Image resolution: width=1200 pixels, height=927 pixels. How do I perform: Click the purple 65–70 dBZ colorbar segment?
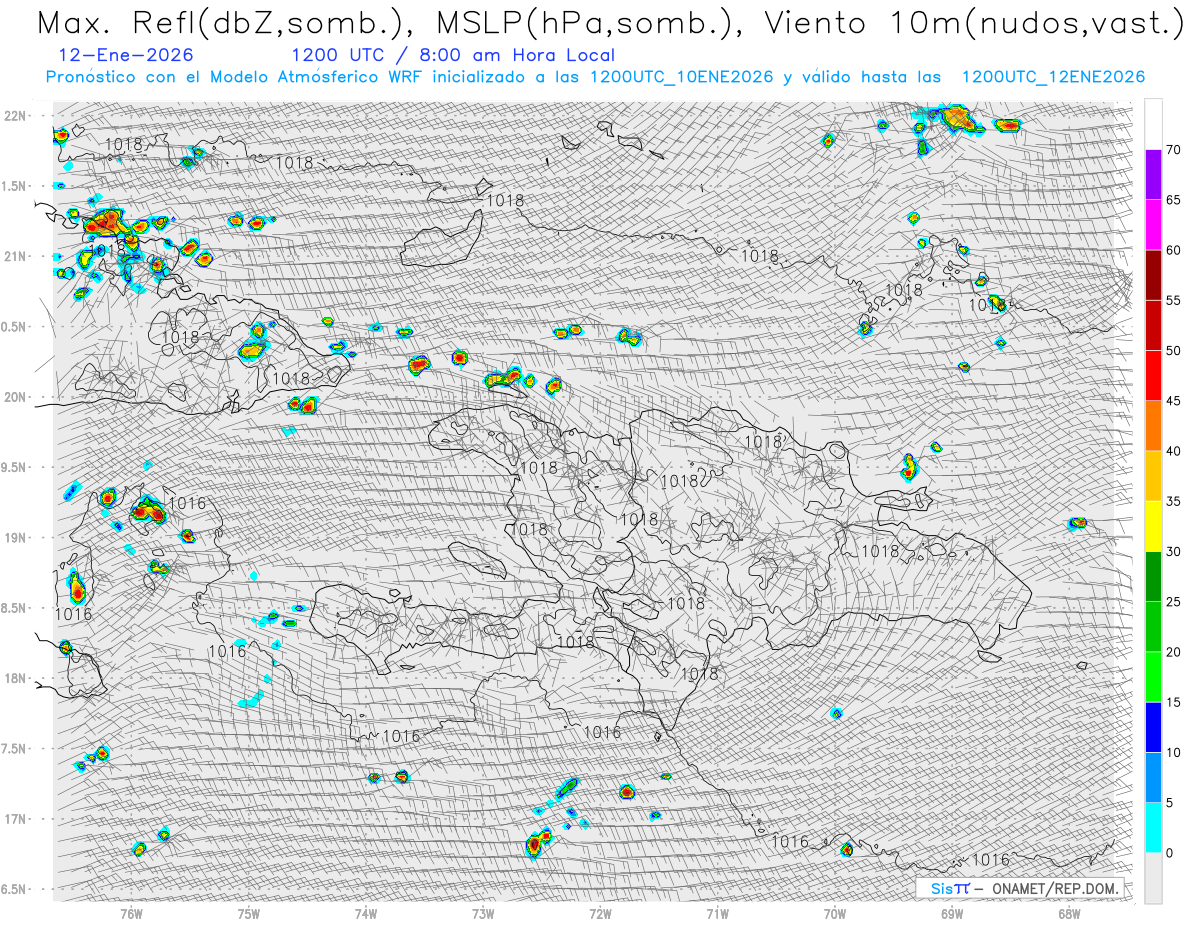coord(1153,175)
